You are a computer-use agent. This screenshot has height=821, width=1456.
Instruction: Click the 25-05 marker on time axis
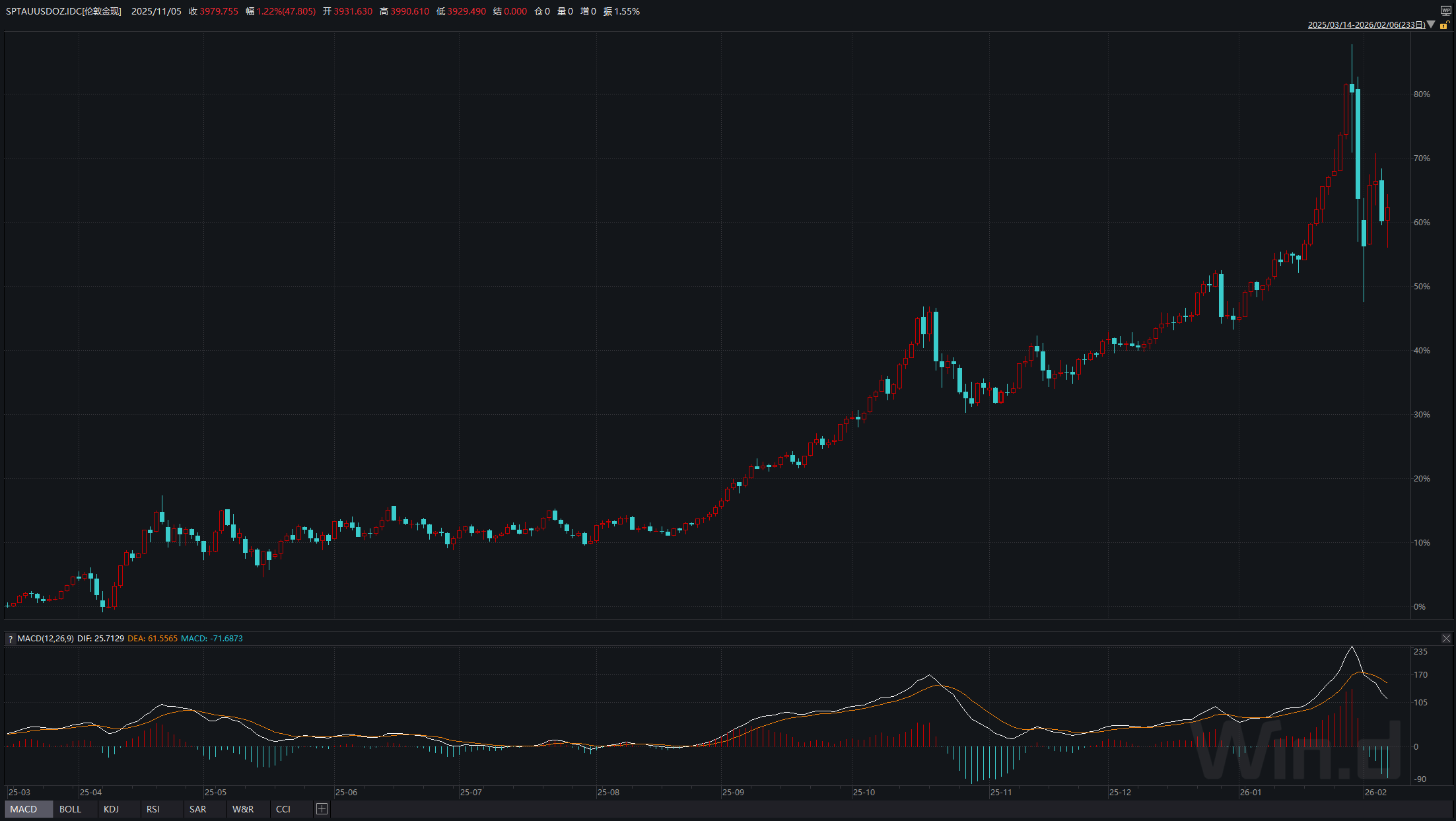pos(215,792)
